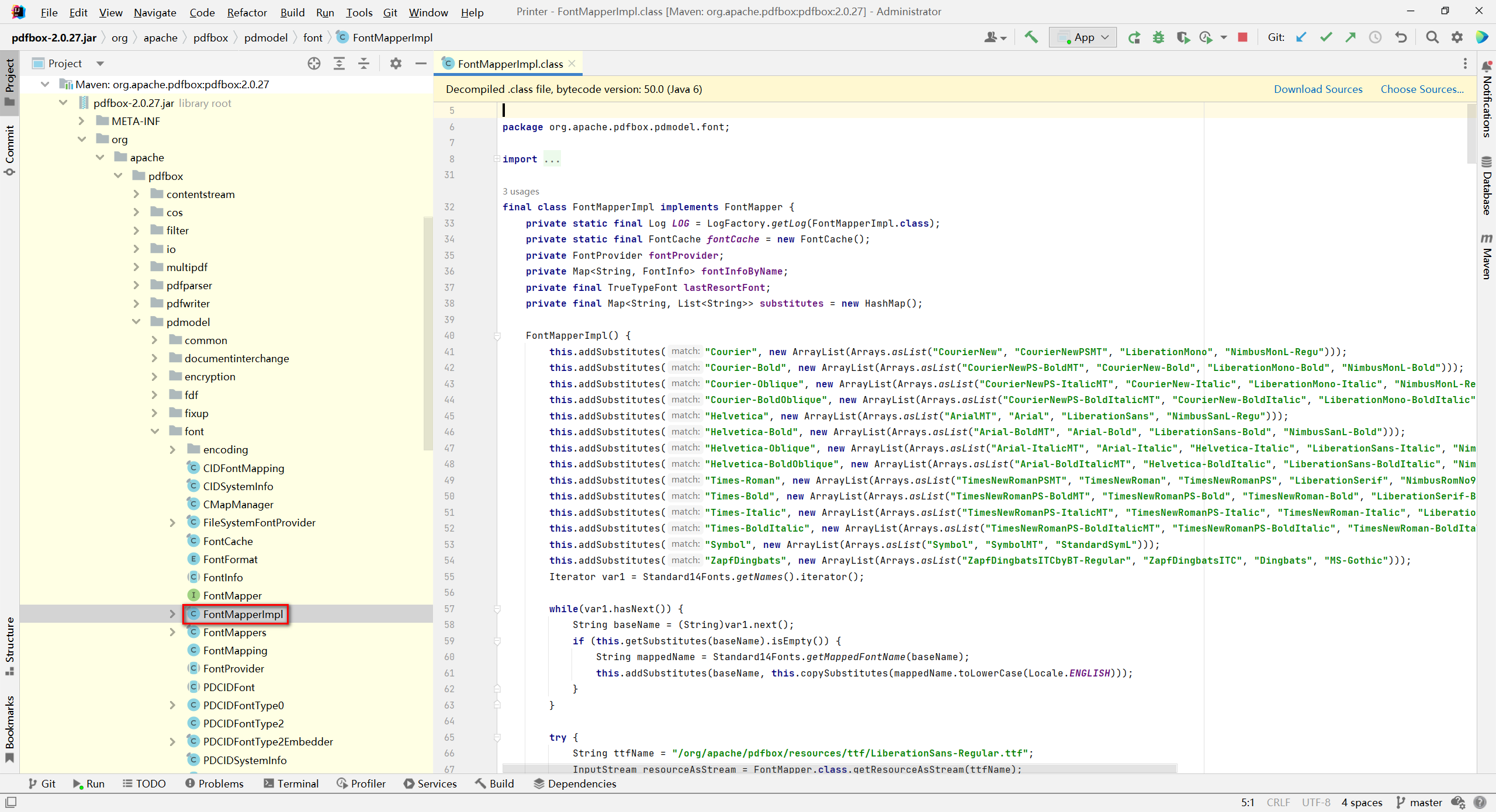This screenshot has height=812, width=1496.
Task: Stop the running App with red square
Action: click(x=1242, y=37)
